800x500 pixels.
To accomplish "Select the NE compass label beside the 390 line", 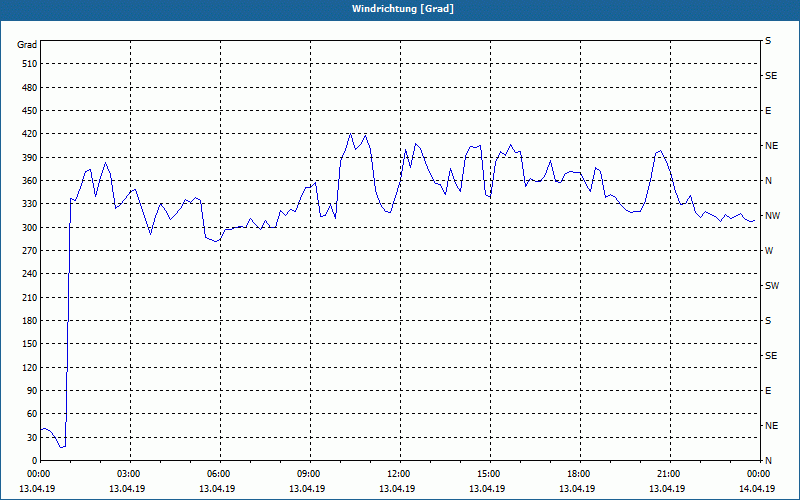I will 772,146.
